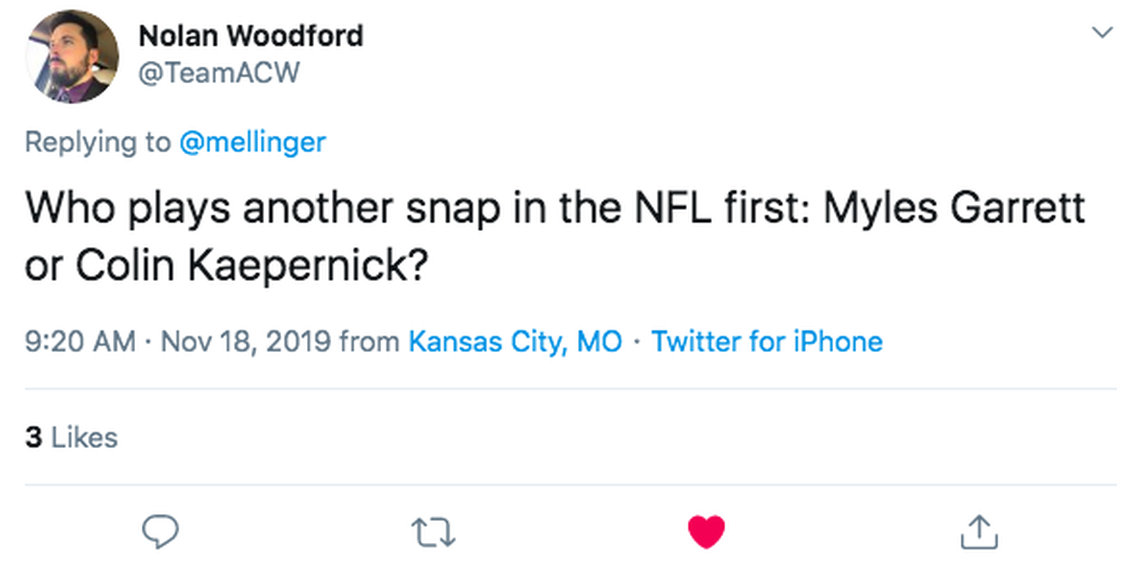The height and width of the screenshot is (578, 1140).
Task: Reply to Nolan Woodford's tweet
Action: pos(159,532)
